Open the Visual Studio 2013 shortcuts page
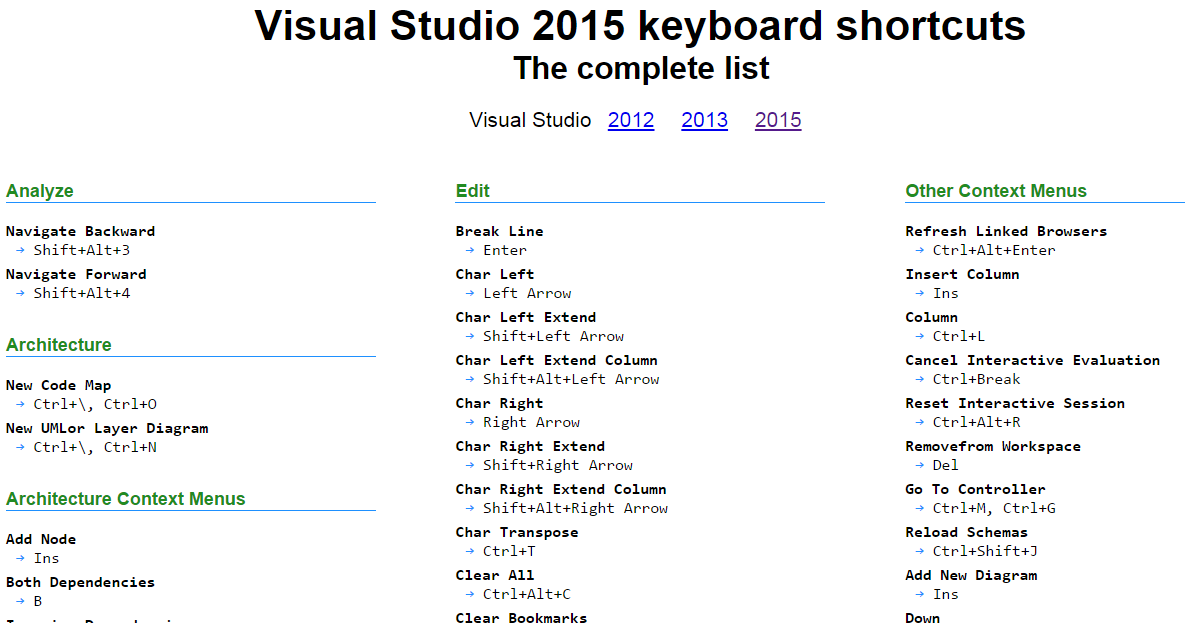Screen dimensions: 1185x623 pyautogui.click(x=704, y=120)
